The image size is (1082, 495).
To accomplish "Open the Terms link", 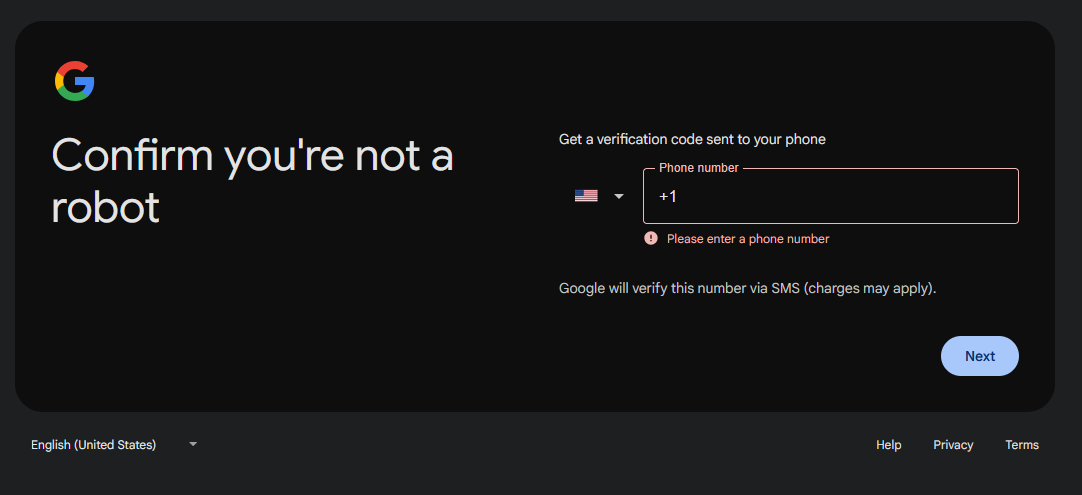I will click(x=1022, y=445).
